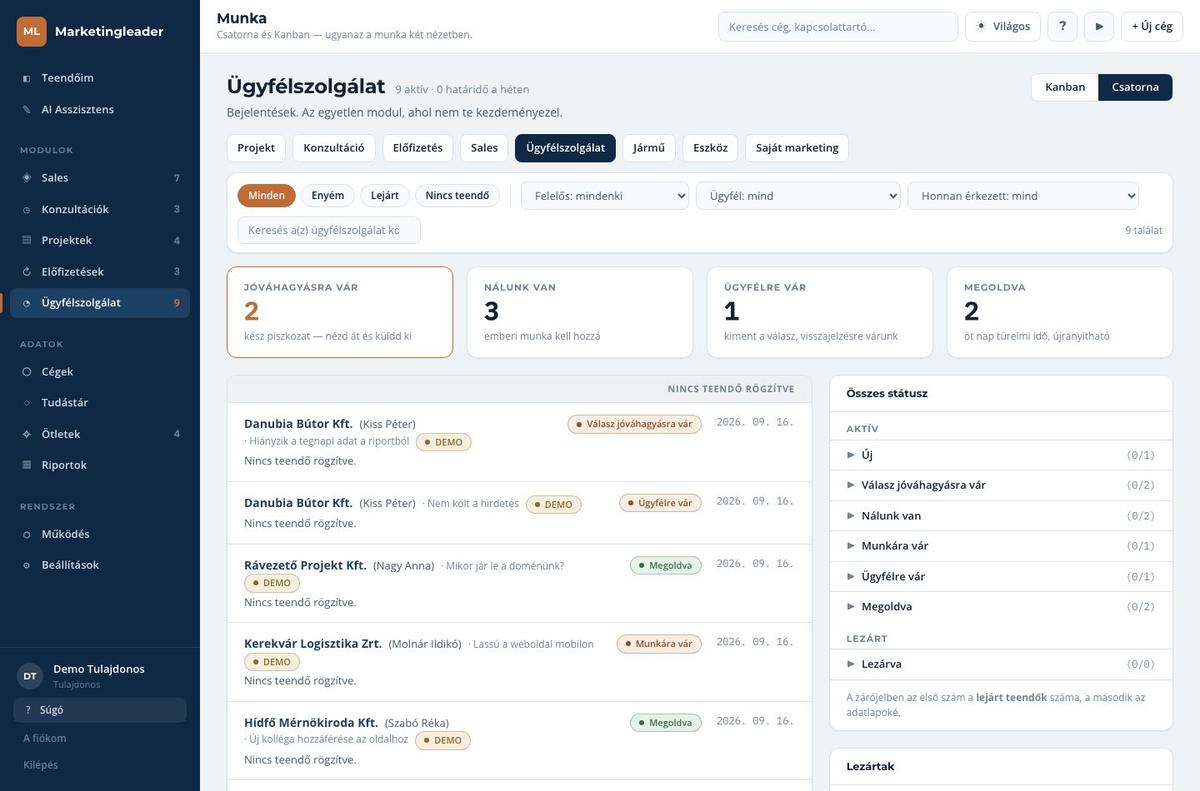Toggle the Világos theme button
The width and height of the screenshot is (1200, 791).
pyautogui.click(x=1003, y=26)
